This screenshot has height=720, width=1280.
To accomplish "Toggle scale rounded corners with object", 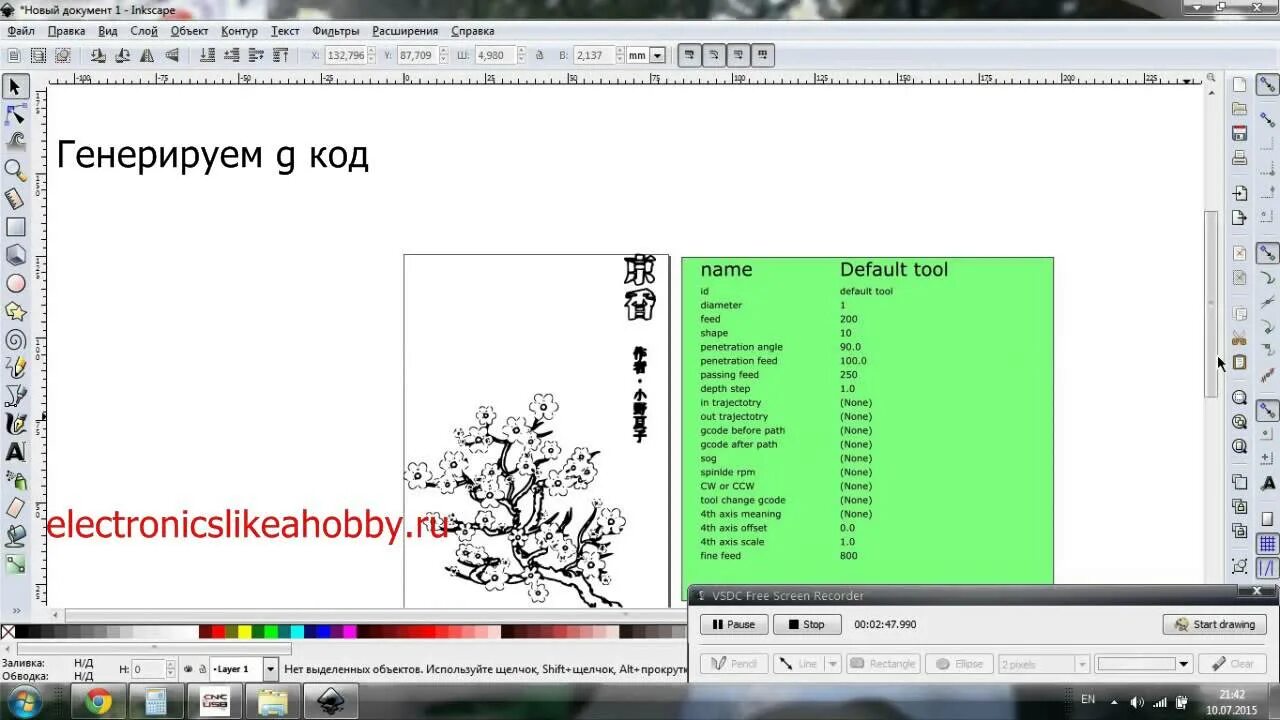I will (x=714, y=56).
